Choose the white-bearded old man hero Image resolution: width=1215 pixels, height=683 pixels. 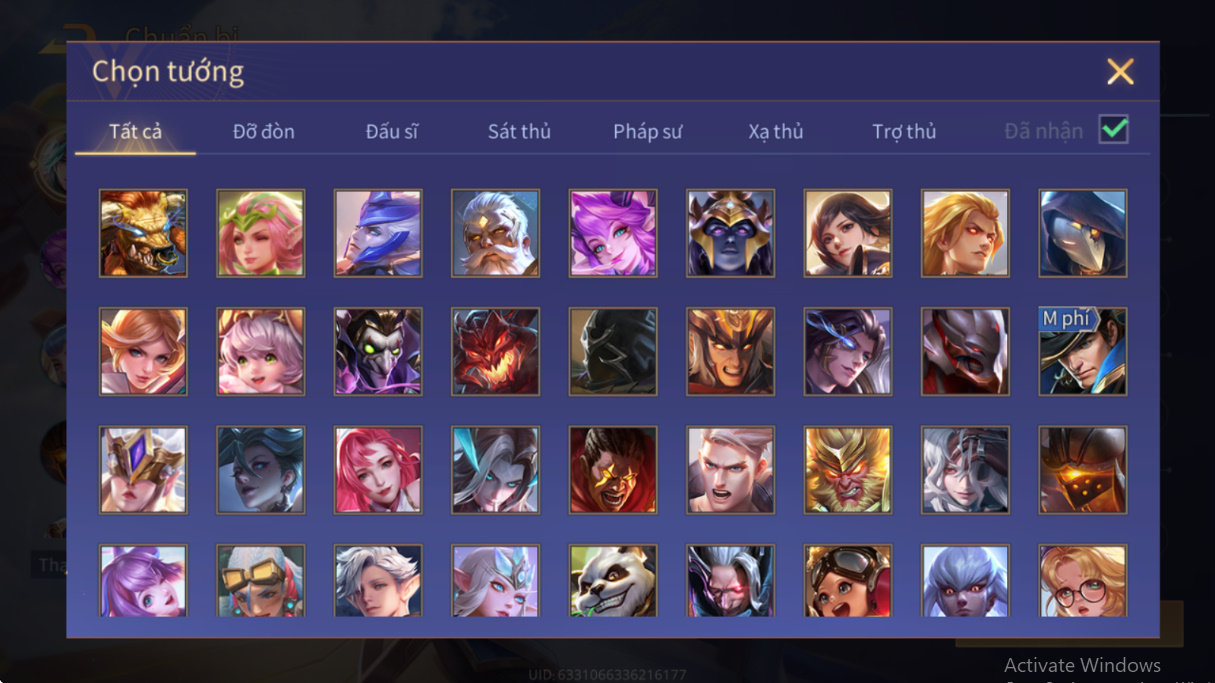tap(495, 233)
